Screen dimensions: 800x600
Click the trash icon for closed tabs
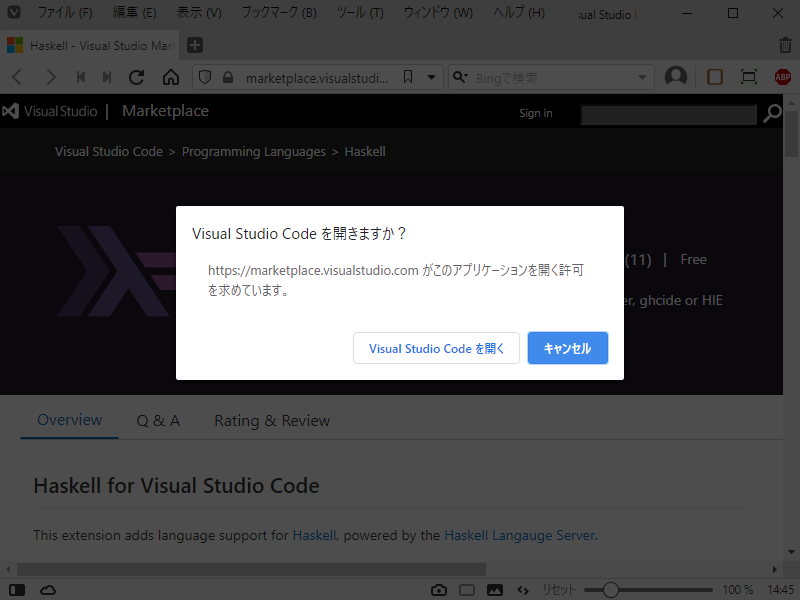pyautogui.click(x=785, y=45)
